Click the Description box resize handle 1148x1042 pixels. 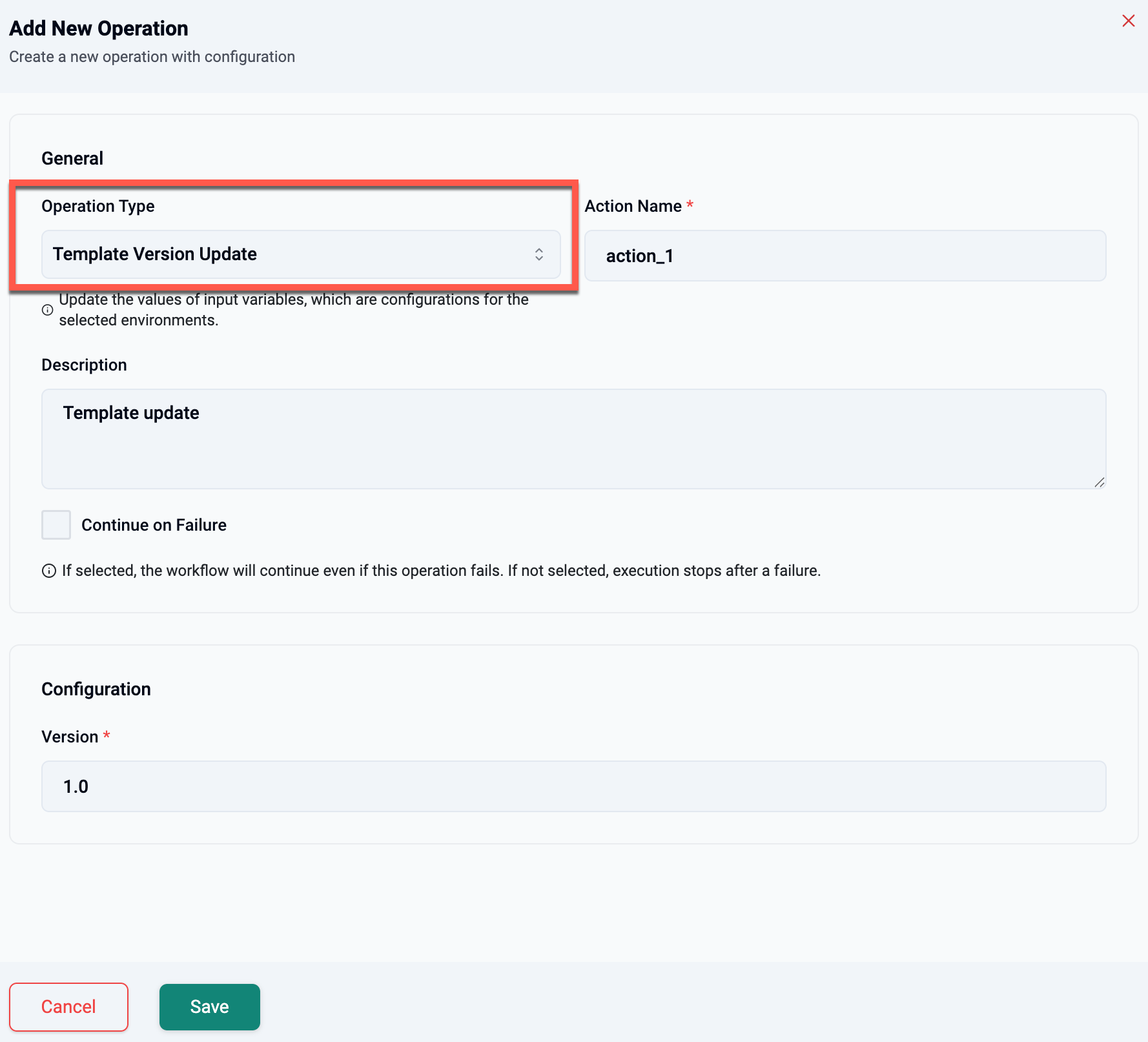coord(1099,482)
